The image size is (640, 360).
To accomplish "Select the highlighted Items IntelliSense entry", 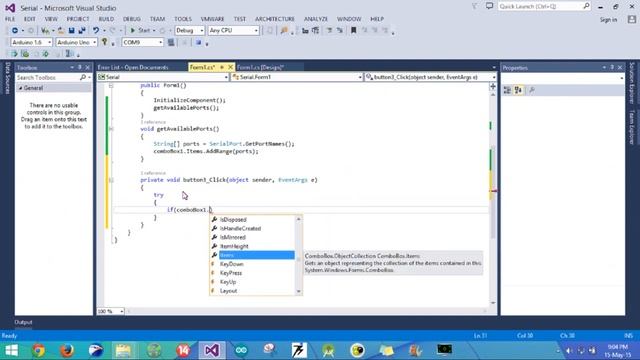I will pos(252,255).
